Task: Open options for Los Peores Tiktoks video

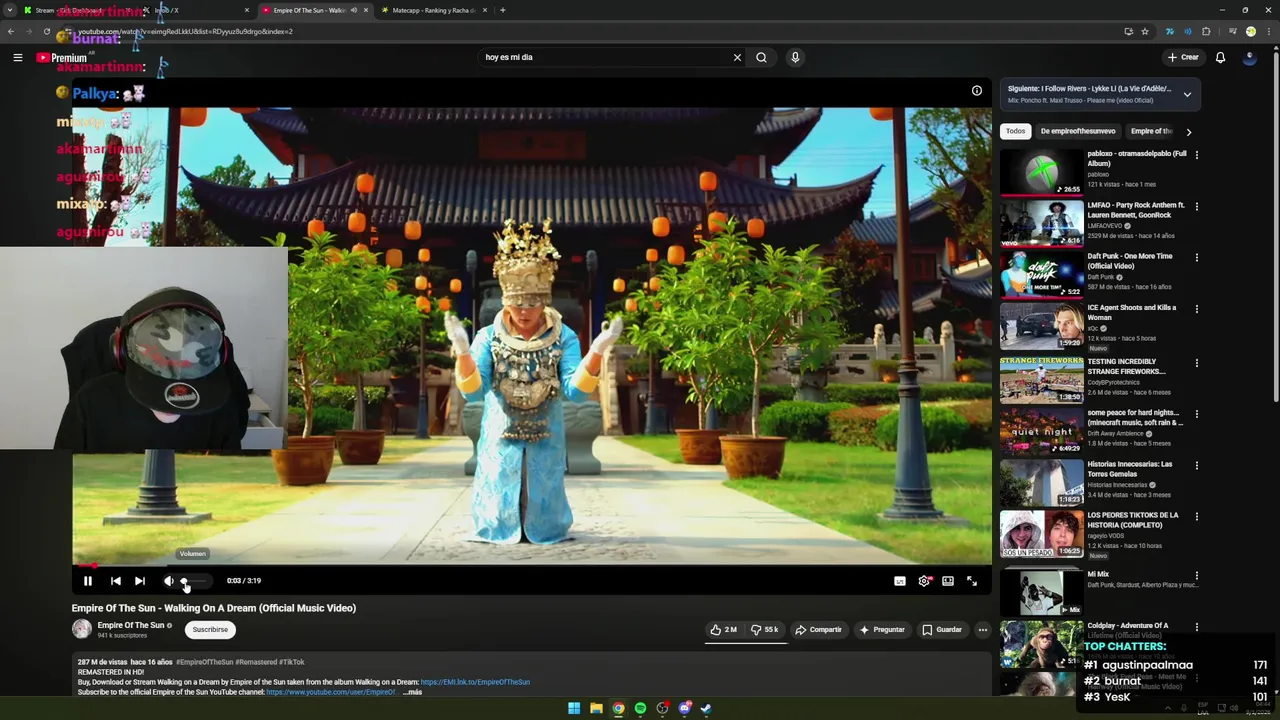Action: [x=1196, y=516]
